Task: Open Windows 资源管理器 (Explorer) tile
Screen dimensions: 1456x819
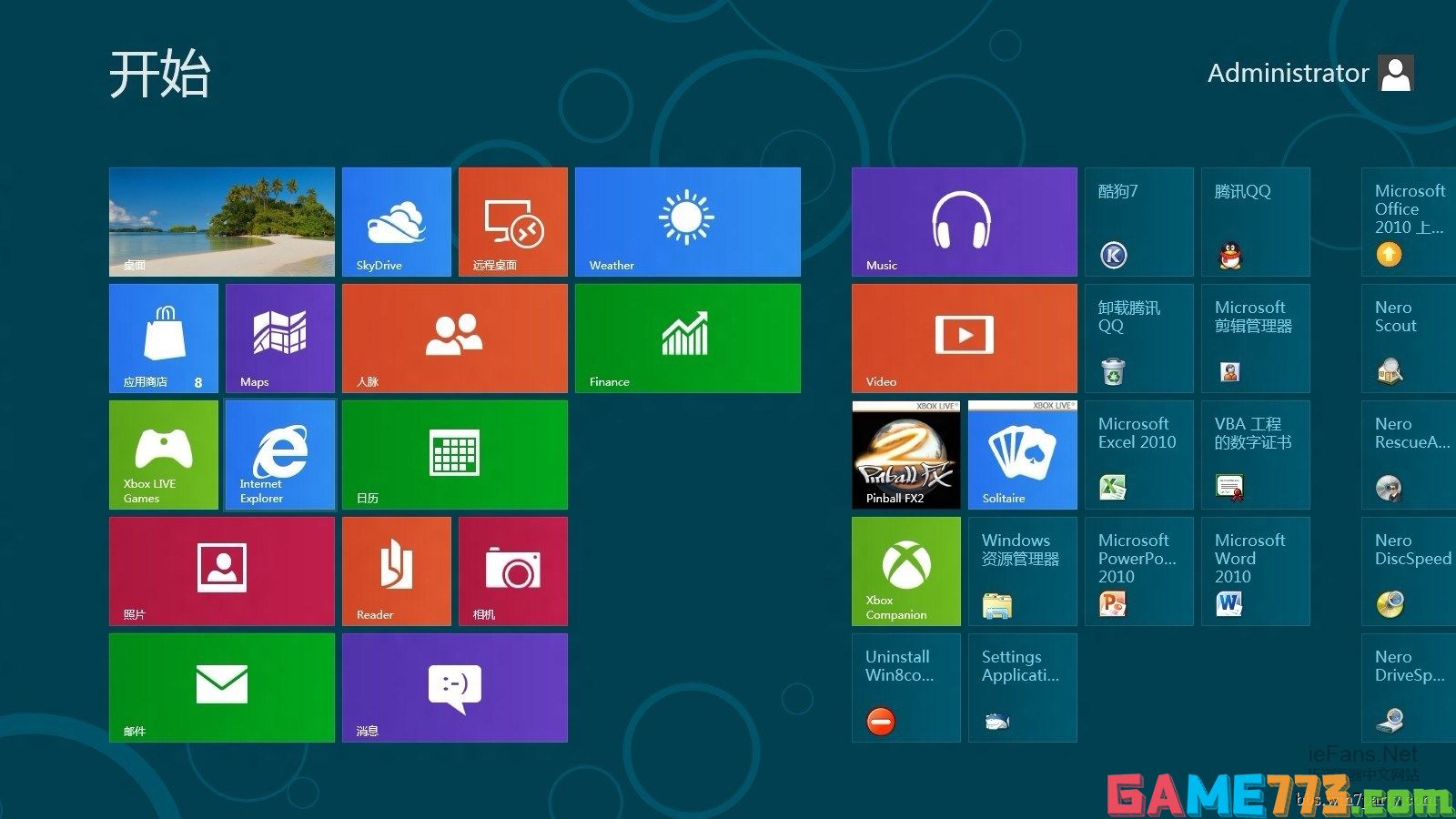Action: tap(1023, 571)
